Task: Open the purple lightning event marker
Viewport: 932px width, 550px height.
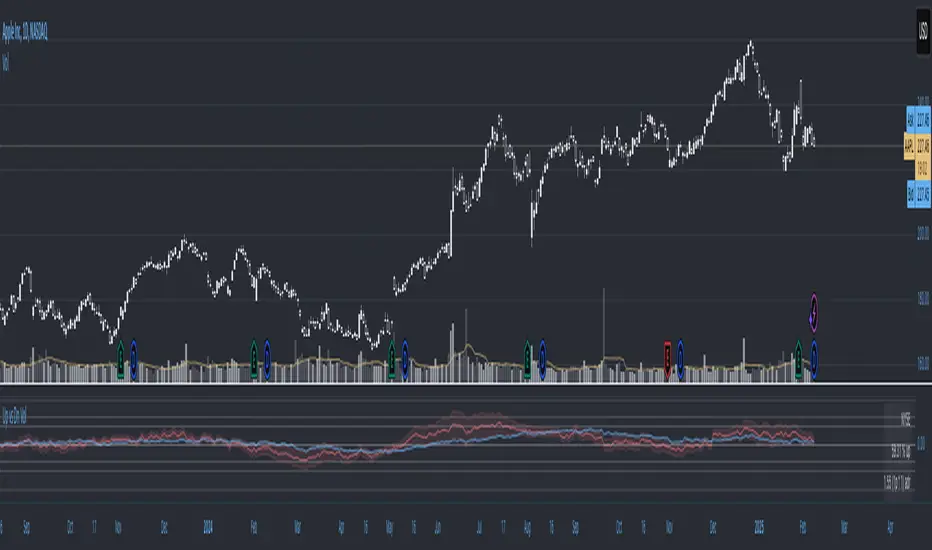Action: click(814, 312)
